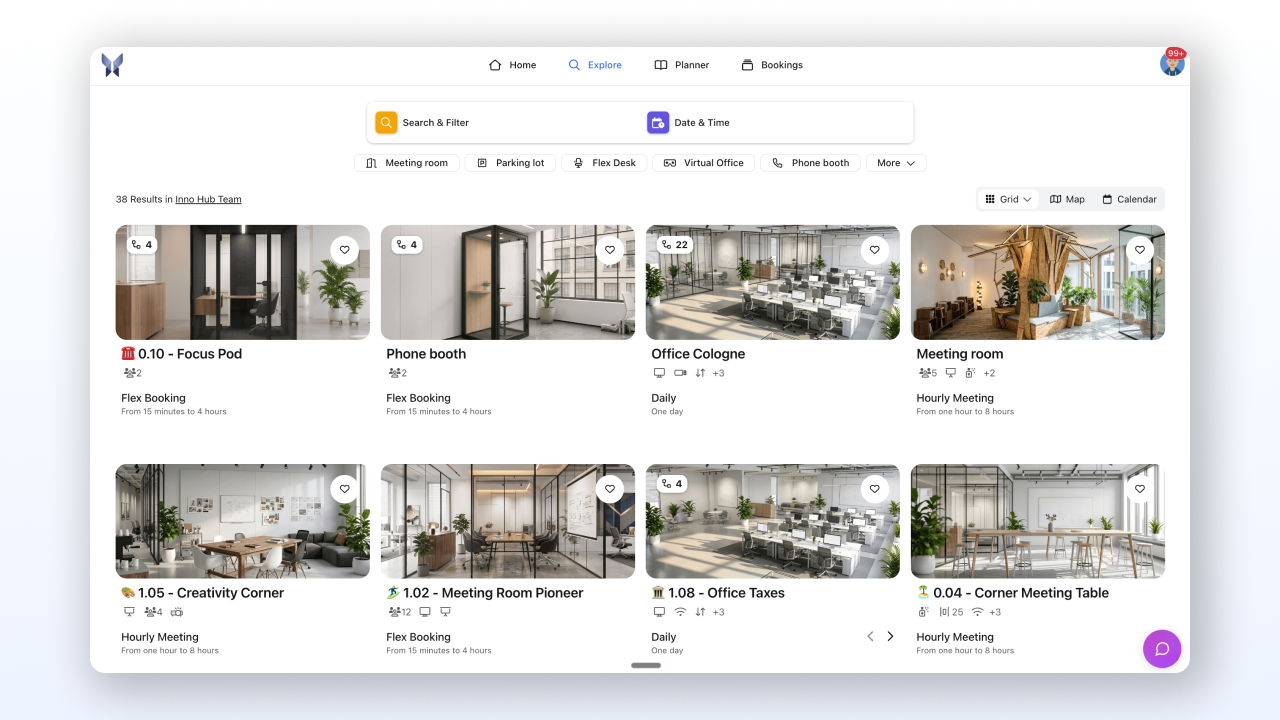Screen dimensions: 1280x720
Task: Click the orange Search & Filter magnifier icon
Action: click(x=386, y=122)
